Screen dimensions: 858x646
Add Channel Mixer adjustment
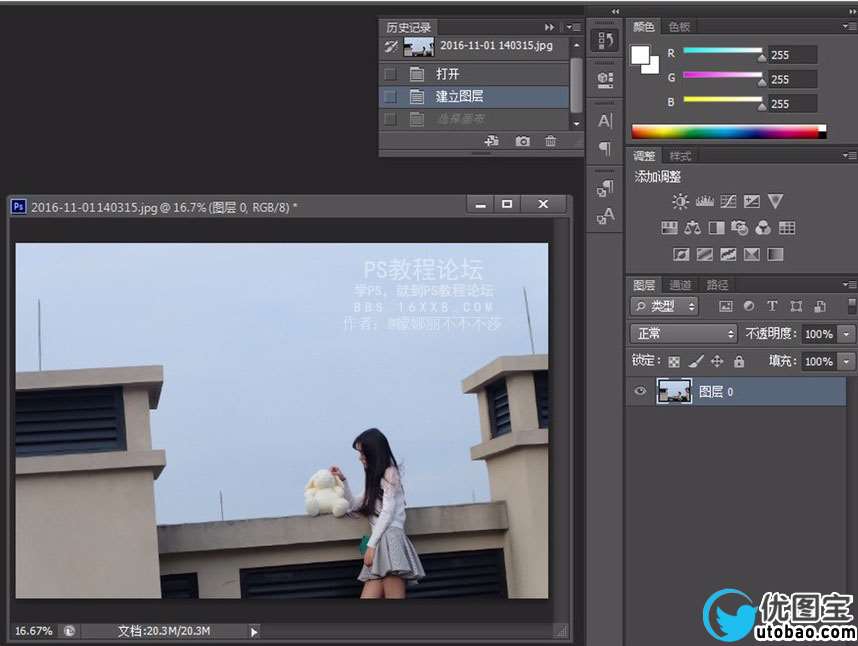pos(763,228)
